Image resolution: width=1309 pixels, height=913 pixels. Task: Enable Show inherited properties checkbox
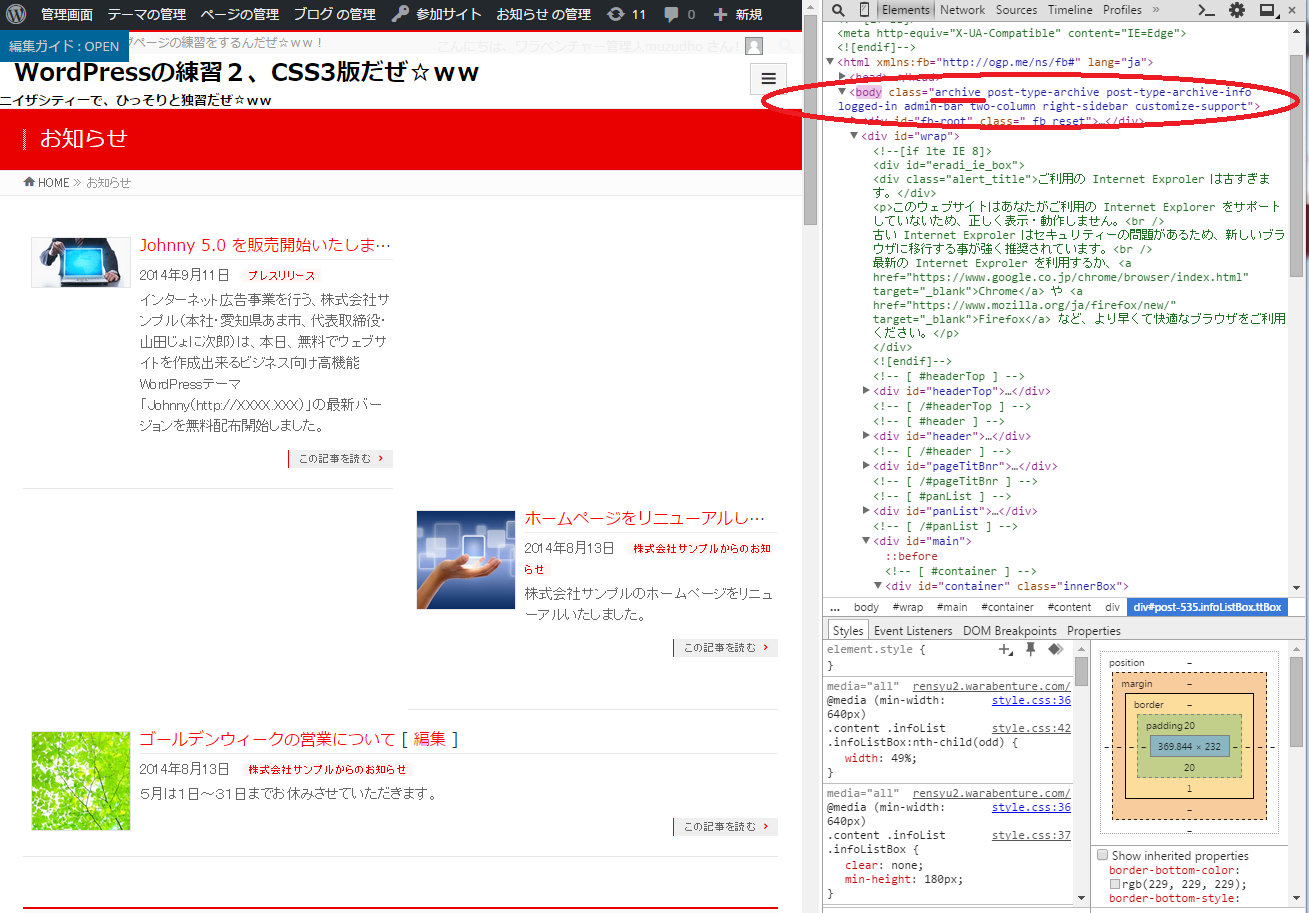[x=1102, y=855]
